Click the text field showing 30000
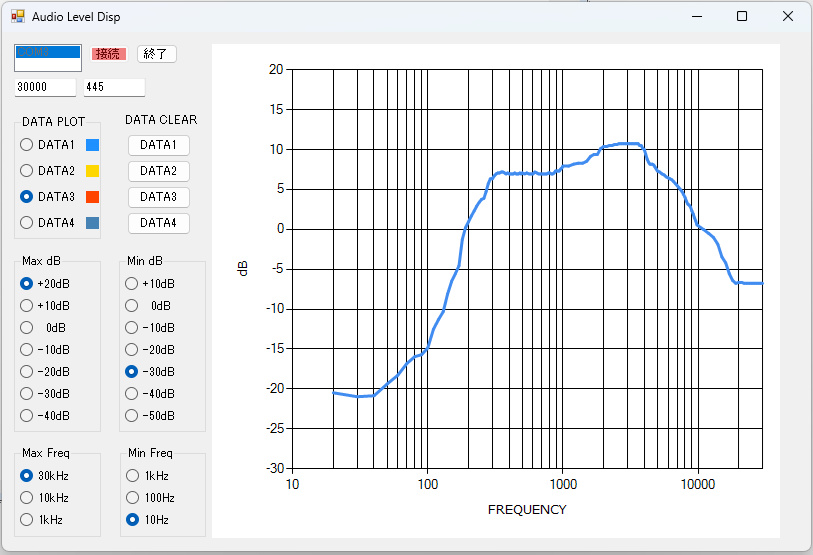This screenshot has width=813, height=555. (x=45, y=88)
